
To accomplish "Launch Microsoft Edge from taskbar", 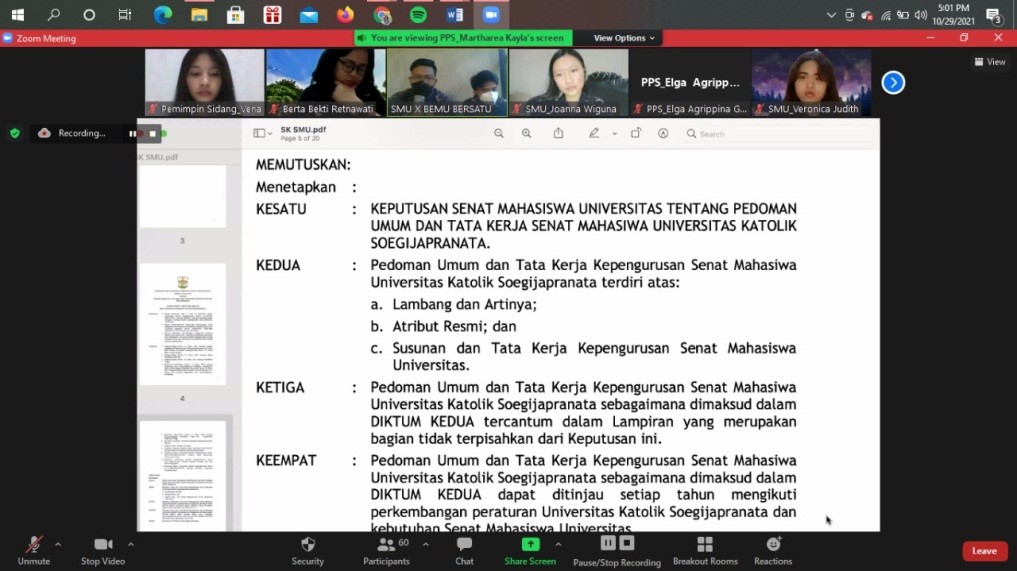I will click(x=162, y=14).
